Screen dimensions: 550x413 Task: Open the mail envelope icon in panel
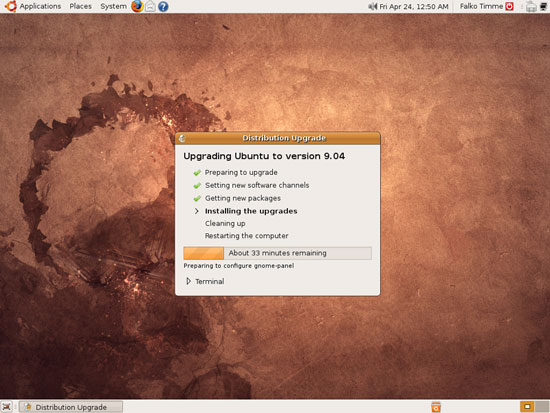[150, 6]
